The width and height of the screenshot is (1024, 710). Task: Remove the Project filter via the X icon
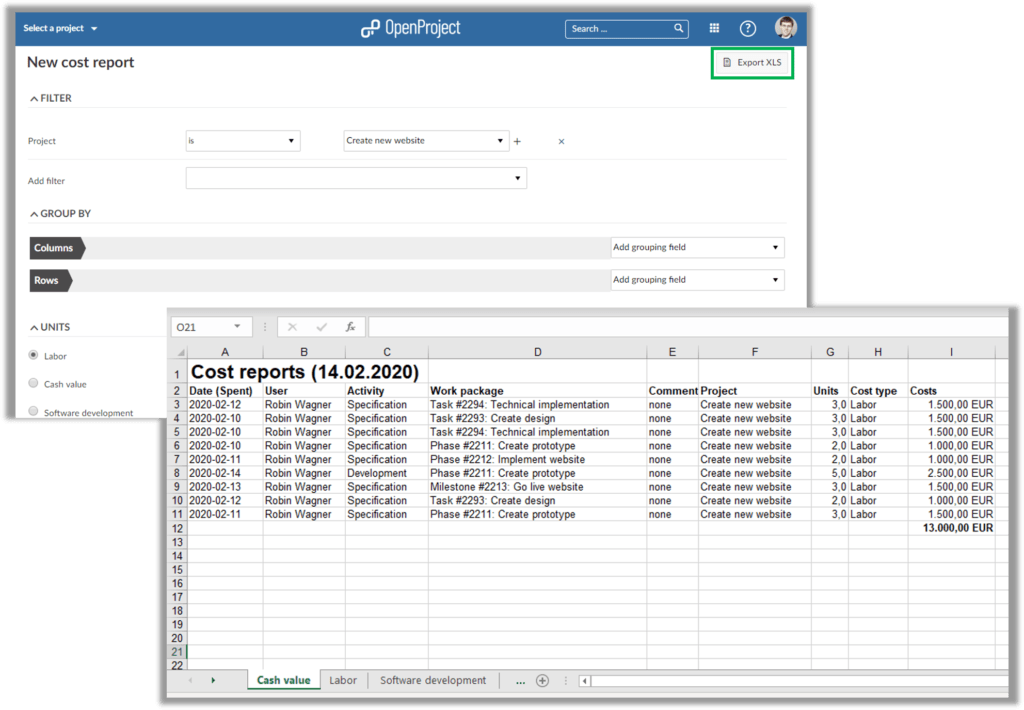[x=561, y=141]
